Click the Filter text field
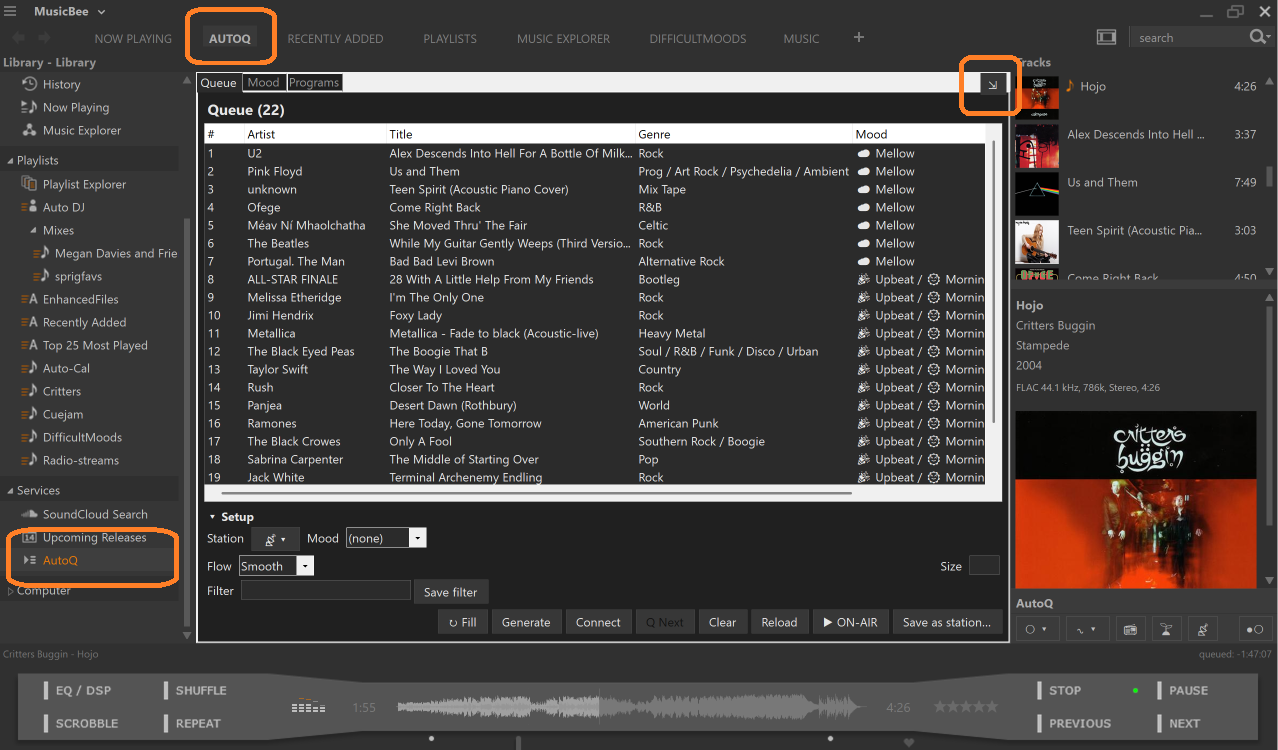Image resolution: width=1278 pixels, height=750 pixels. [325, 591]
